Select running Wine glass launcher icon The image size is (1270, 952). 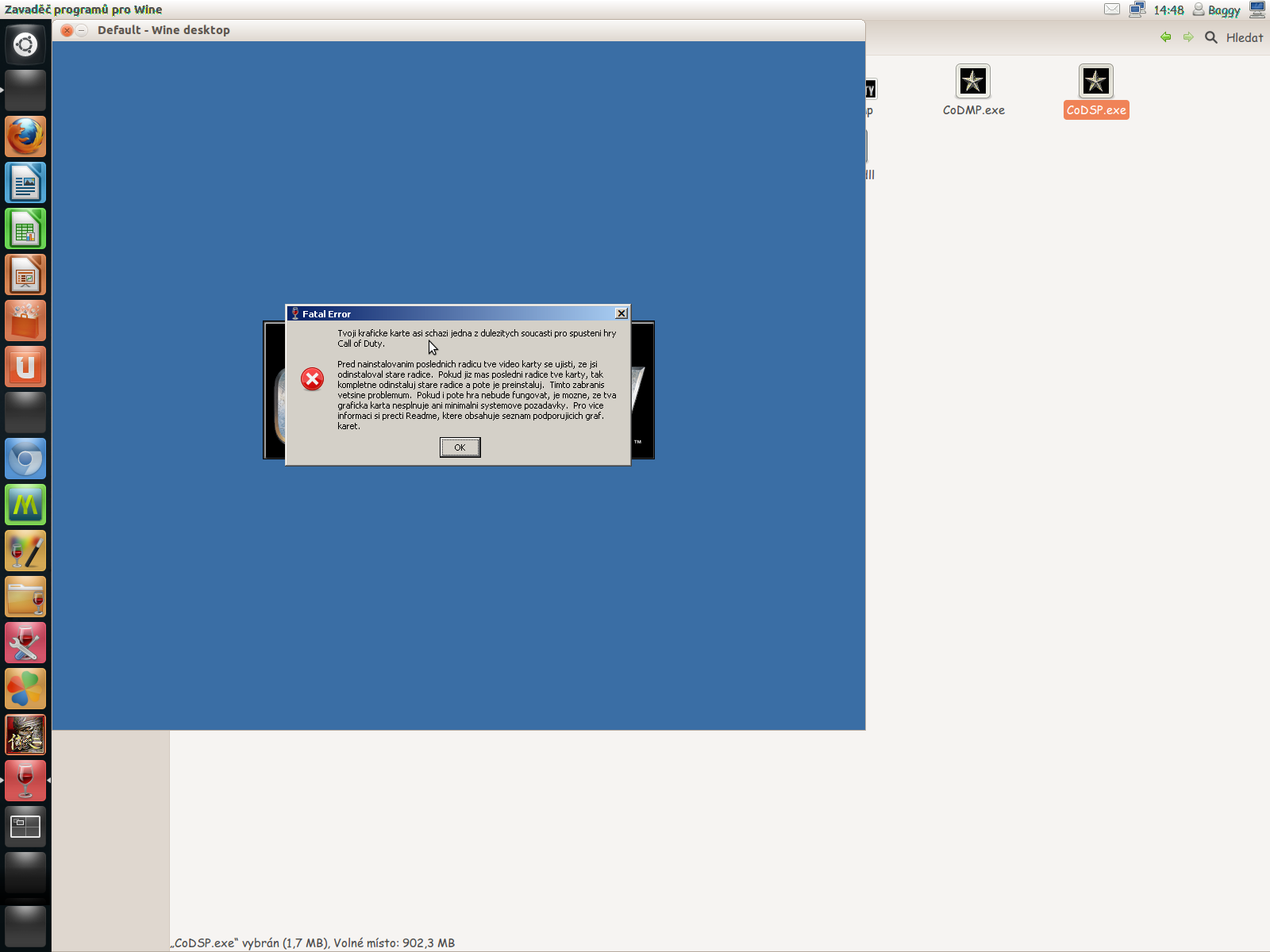click(25, 781)
